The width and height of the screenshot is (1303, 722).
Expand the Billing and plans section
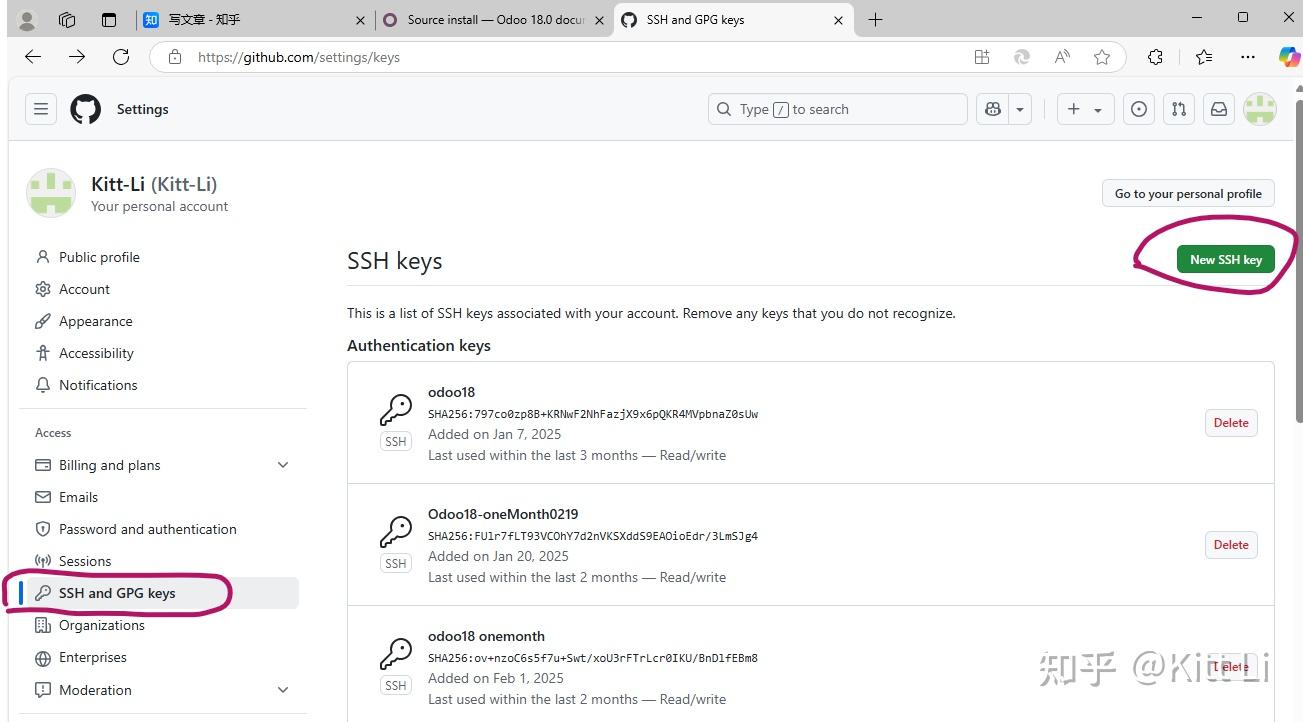point(283,465)
